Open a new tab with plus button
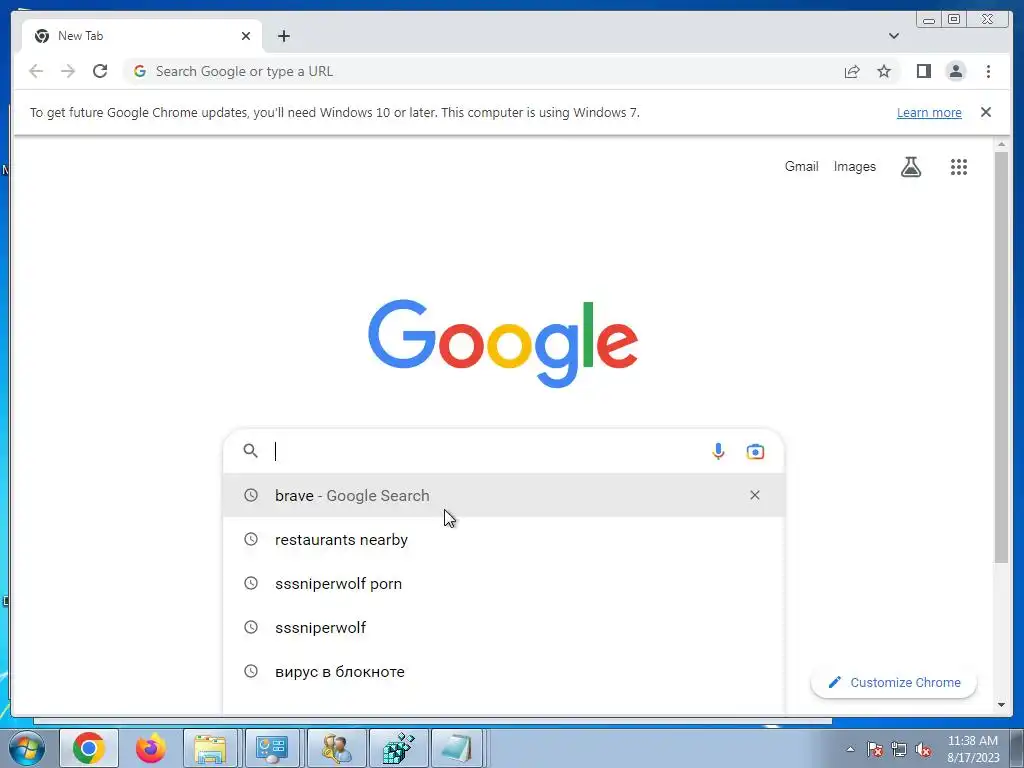Viewport: 1024px width, 768px height. point(283,36)
